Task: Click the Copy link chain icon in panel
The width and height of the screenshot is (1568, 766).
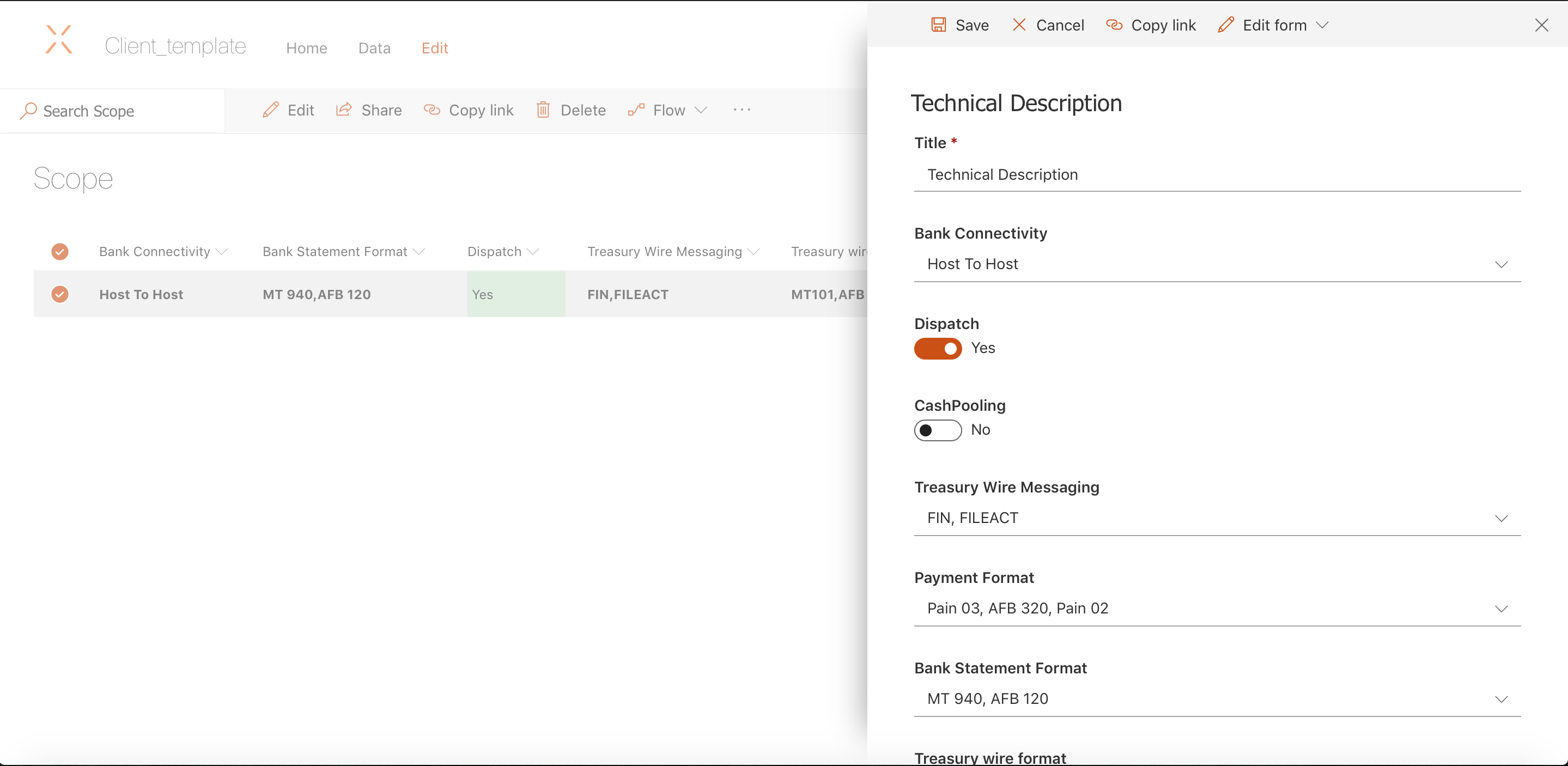Action: click(1114, 25)
